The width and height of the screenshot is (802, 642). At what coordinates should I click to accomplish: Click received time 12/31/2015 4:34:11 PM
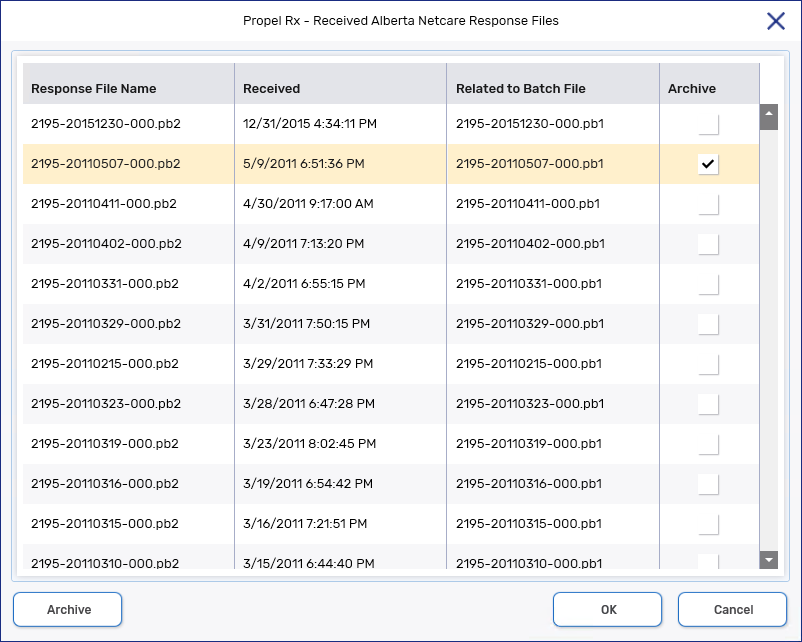point(310,124)
